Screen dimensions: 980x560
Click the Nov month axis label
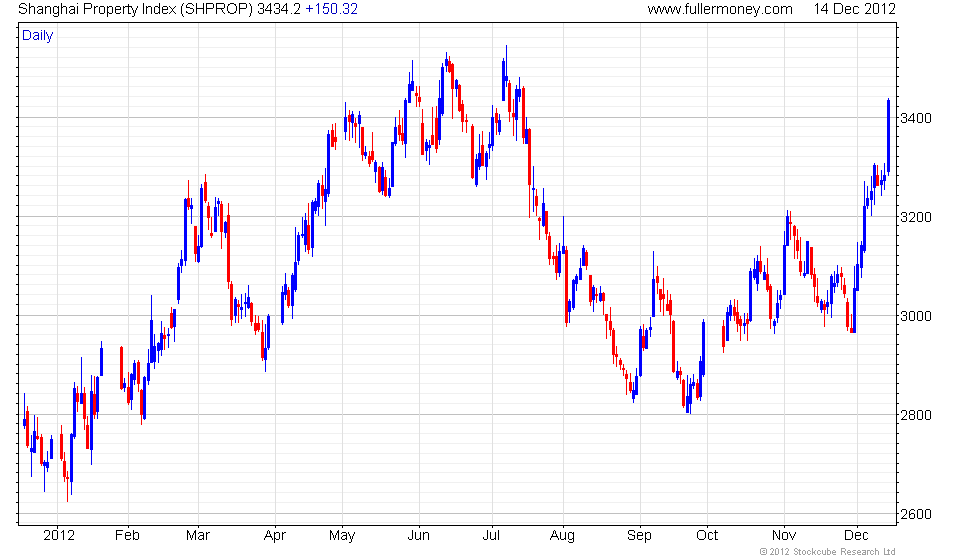click(784, 536)
